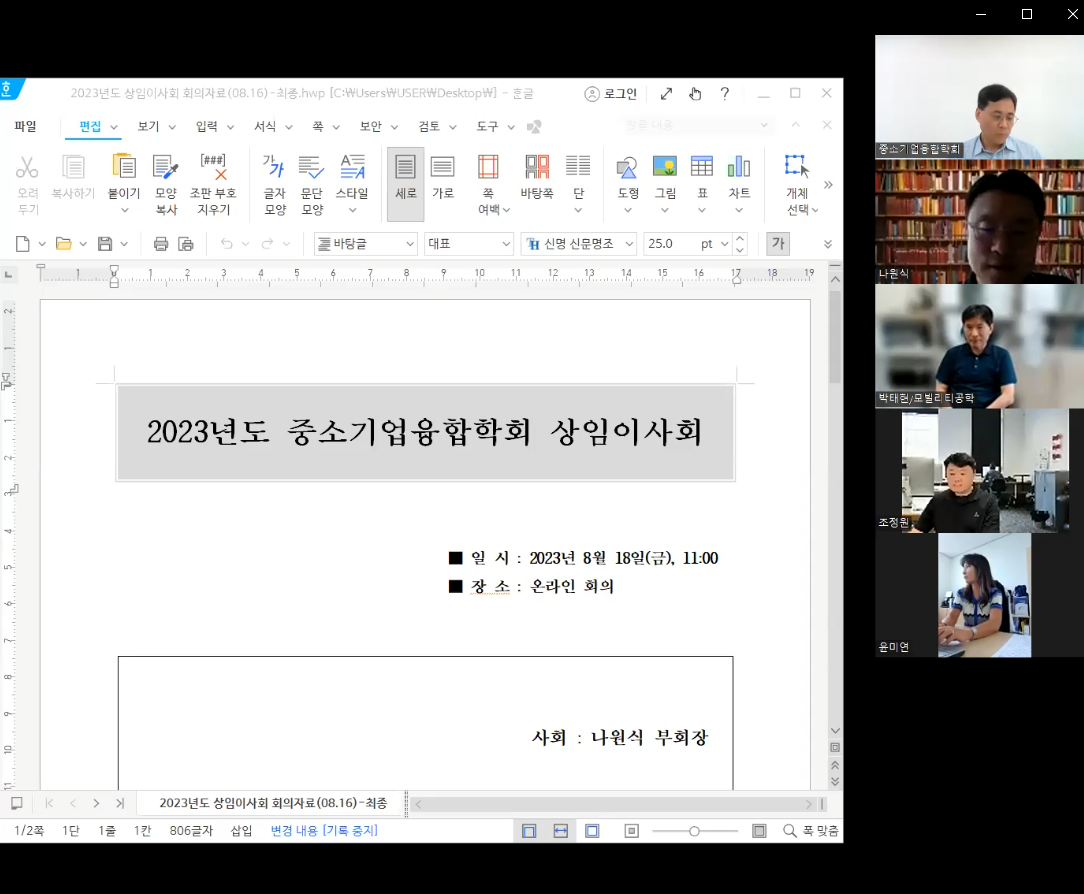Open the 보기 menu tab
The image size is (1084, 894).
(148, 126)
